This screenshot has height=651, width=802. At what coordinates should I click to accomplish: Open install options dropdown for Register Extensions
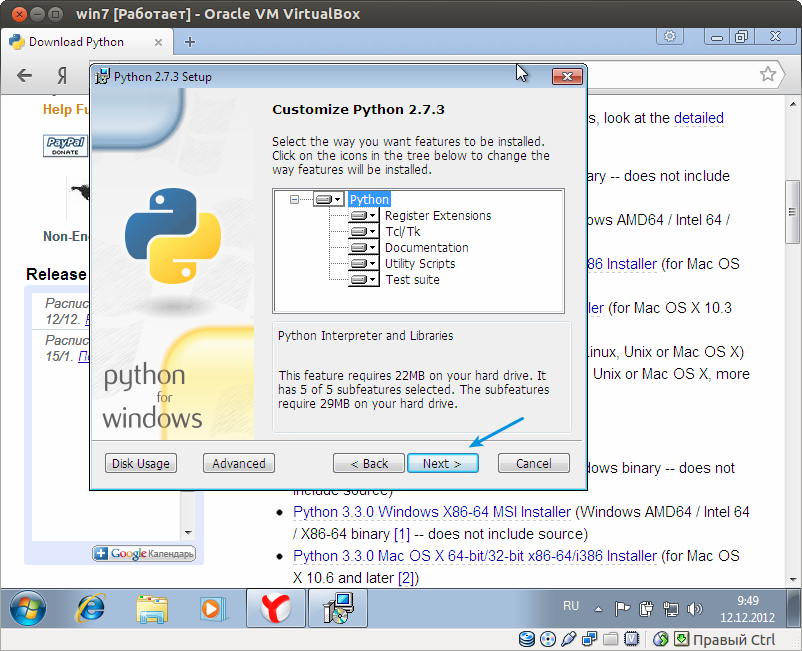click(x=364, y=215)
